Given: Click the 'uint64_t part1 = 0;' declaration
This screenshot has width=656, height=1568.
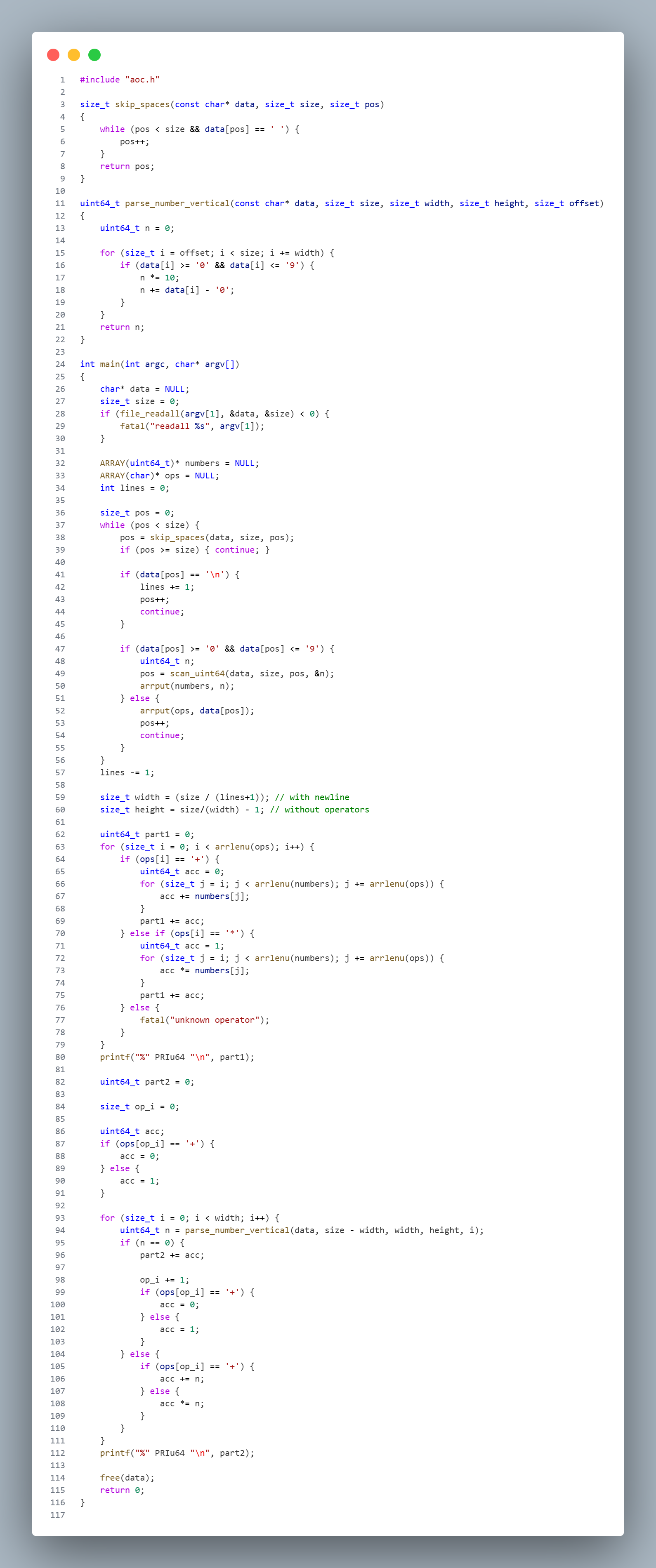Looking at the screenshot, I should point(147,835).
